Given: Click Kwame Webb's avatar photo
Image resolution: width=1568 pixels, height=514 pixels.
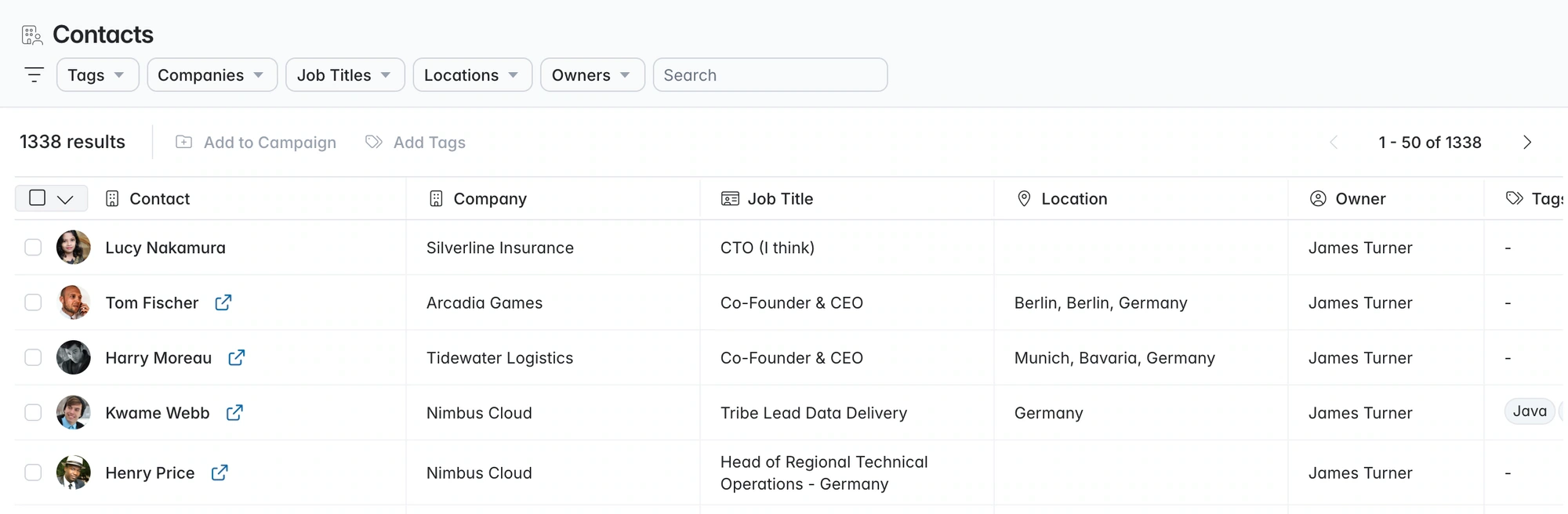Looking at the screenshot, I should (x=74, y=412).
